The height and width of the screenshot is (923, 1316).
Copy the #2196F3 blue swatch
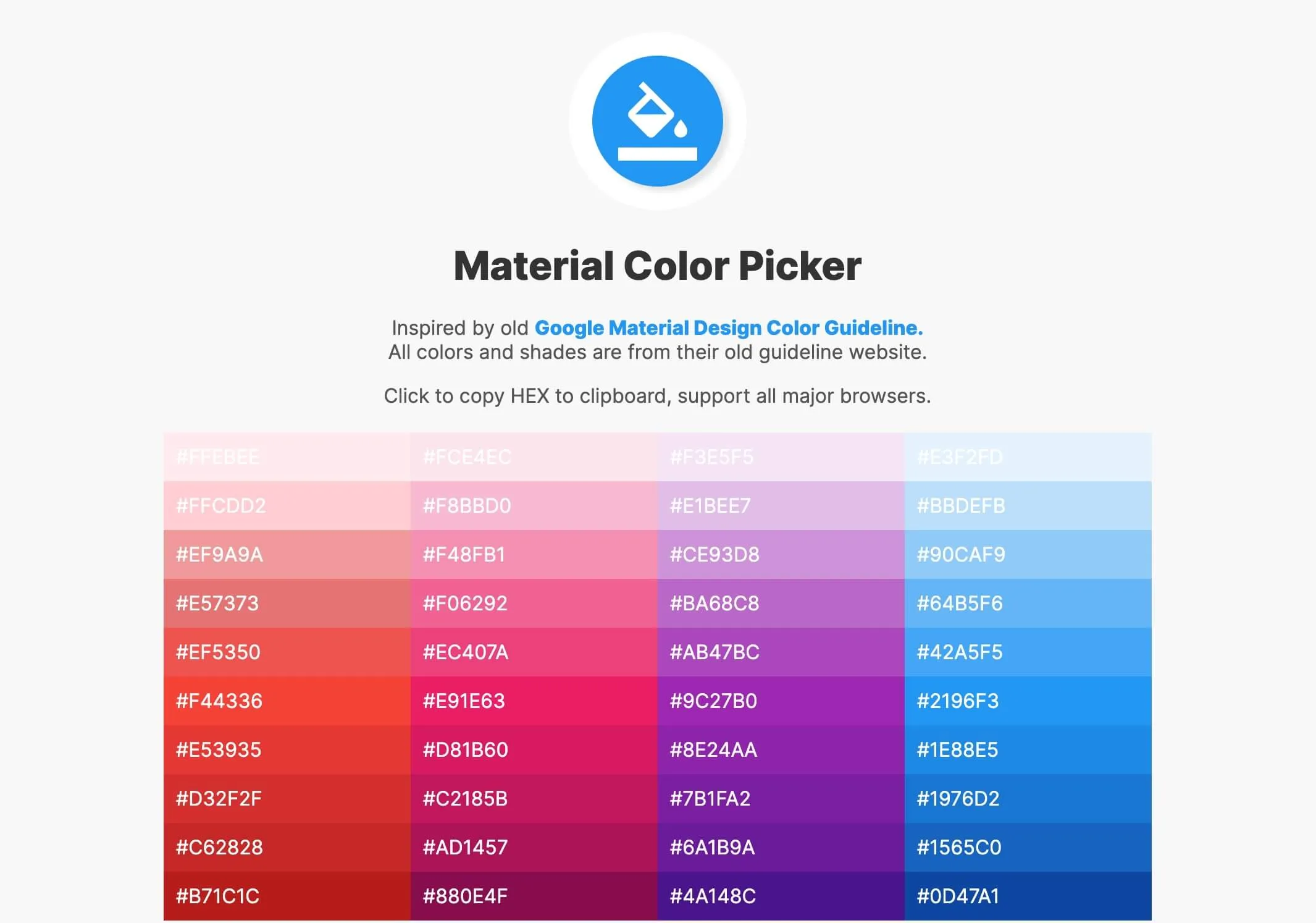tap(1029, 701)
